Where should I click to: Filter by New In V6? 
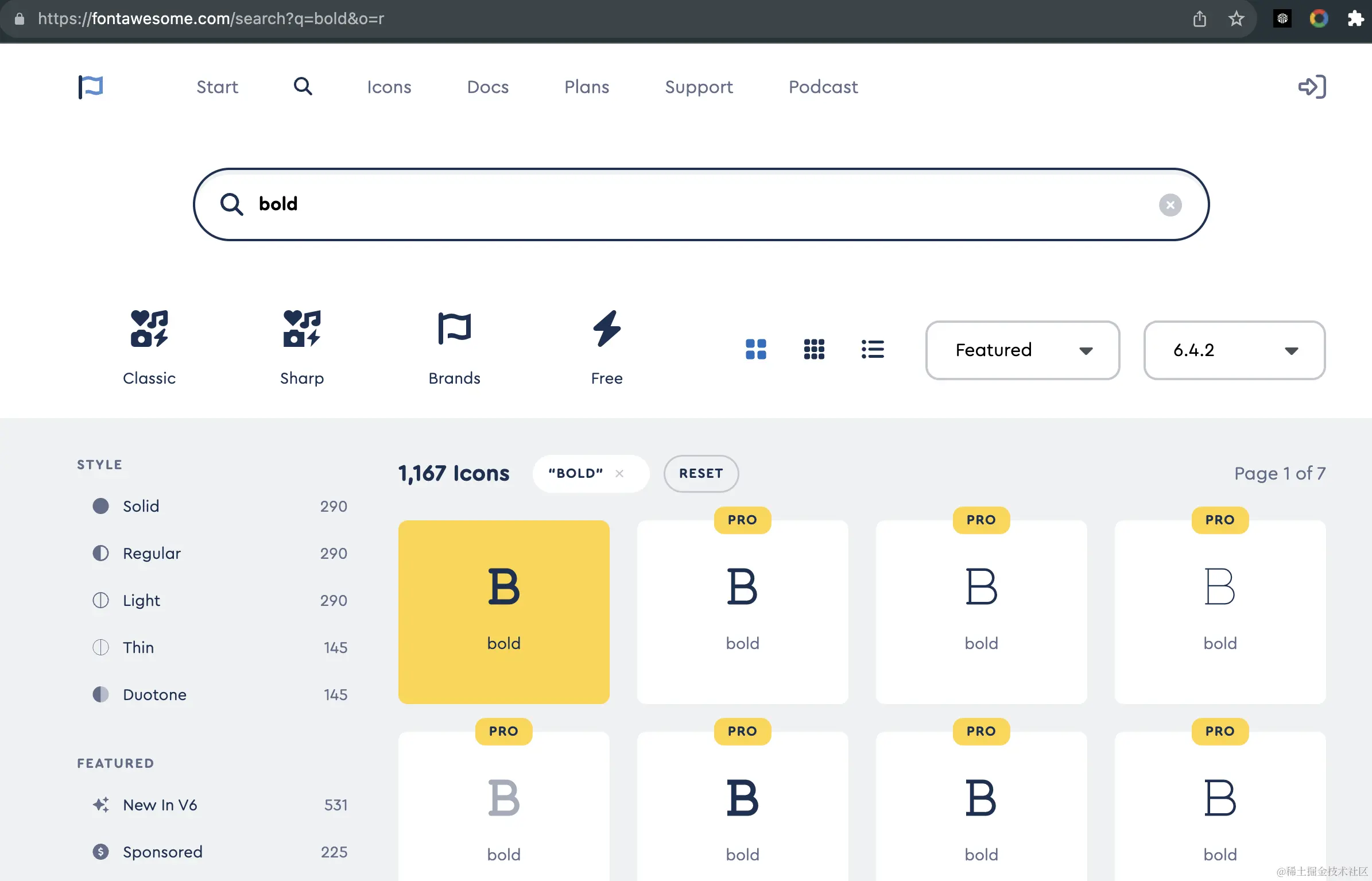pos(160,805)
